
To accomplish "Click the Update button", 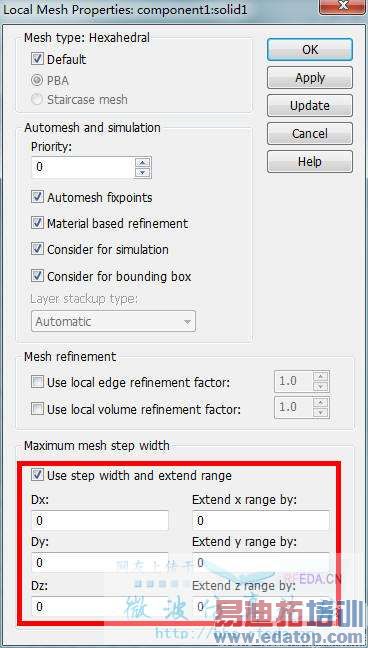I will click(x=310, y=105).
